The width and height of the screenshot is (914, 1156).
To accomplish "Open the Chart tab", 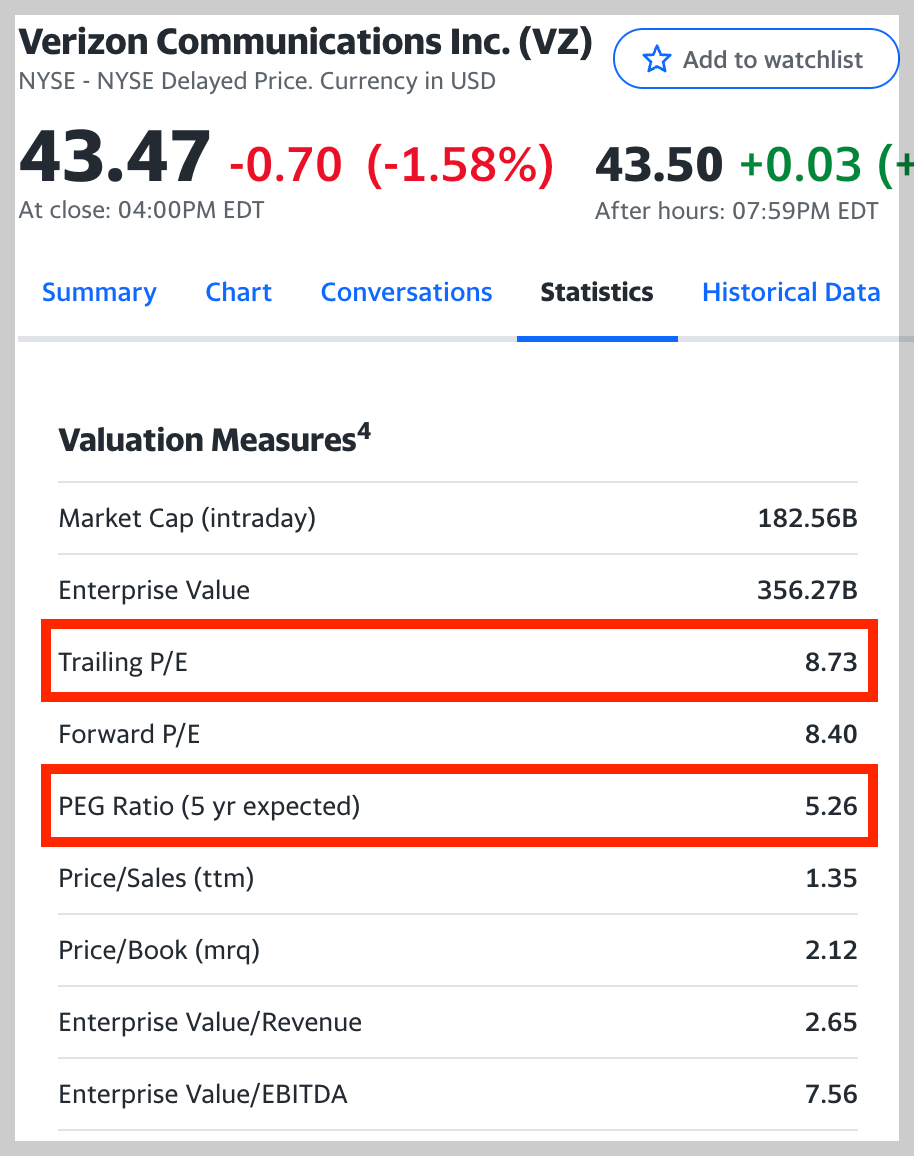I will (x=238, y=293).
